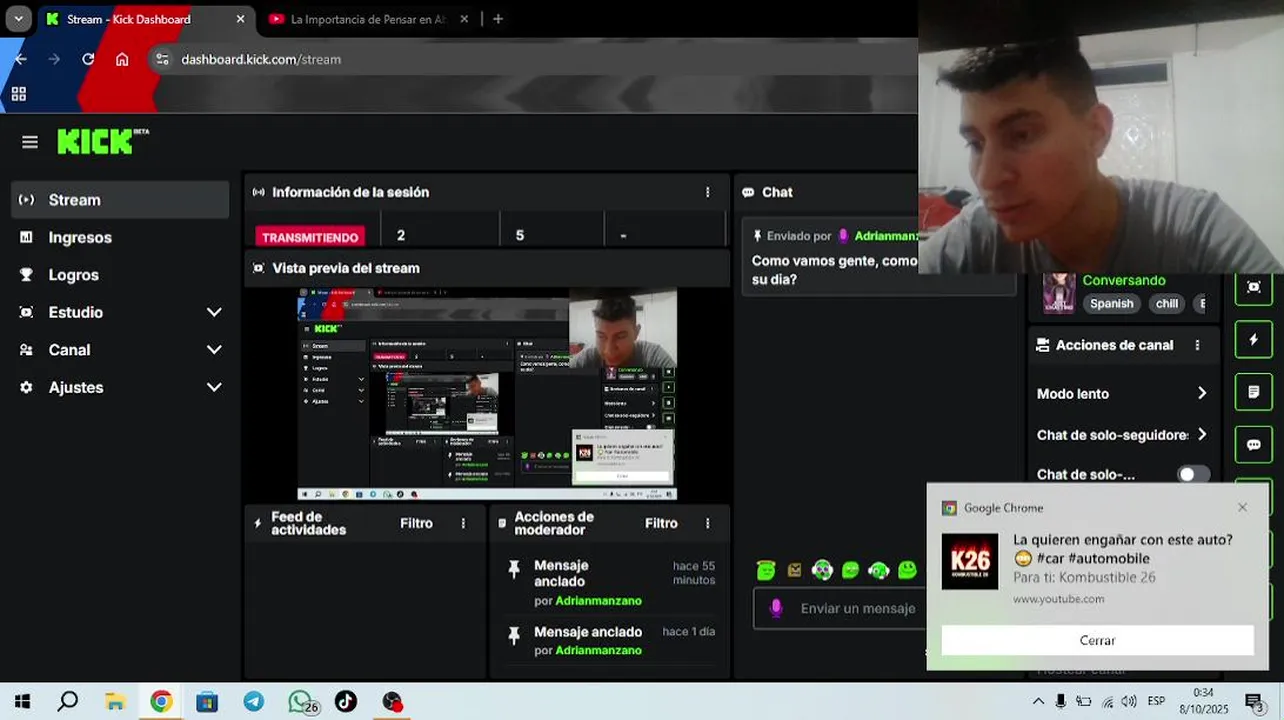Open Chat de solo-seguidores settings arrow

click(1202, 435)
